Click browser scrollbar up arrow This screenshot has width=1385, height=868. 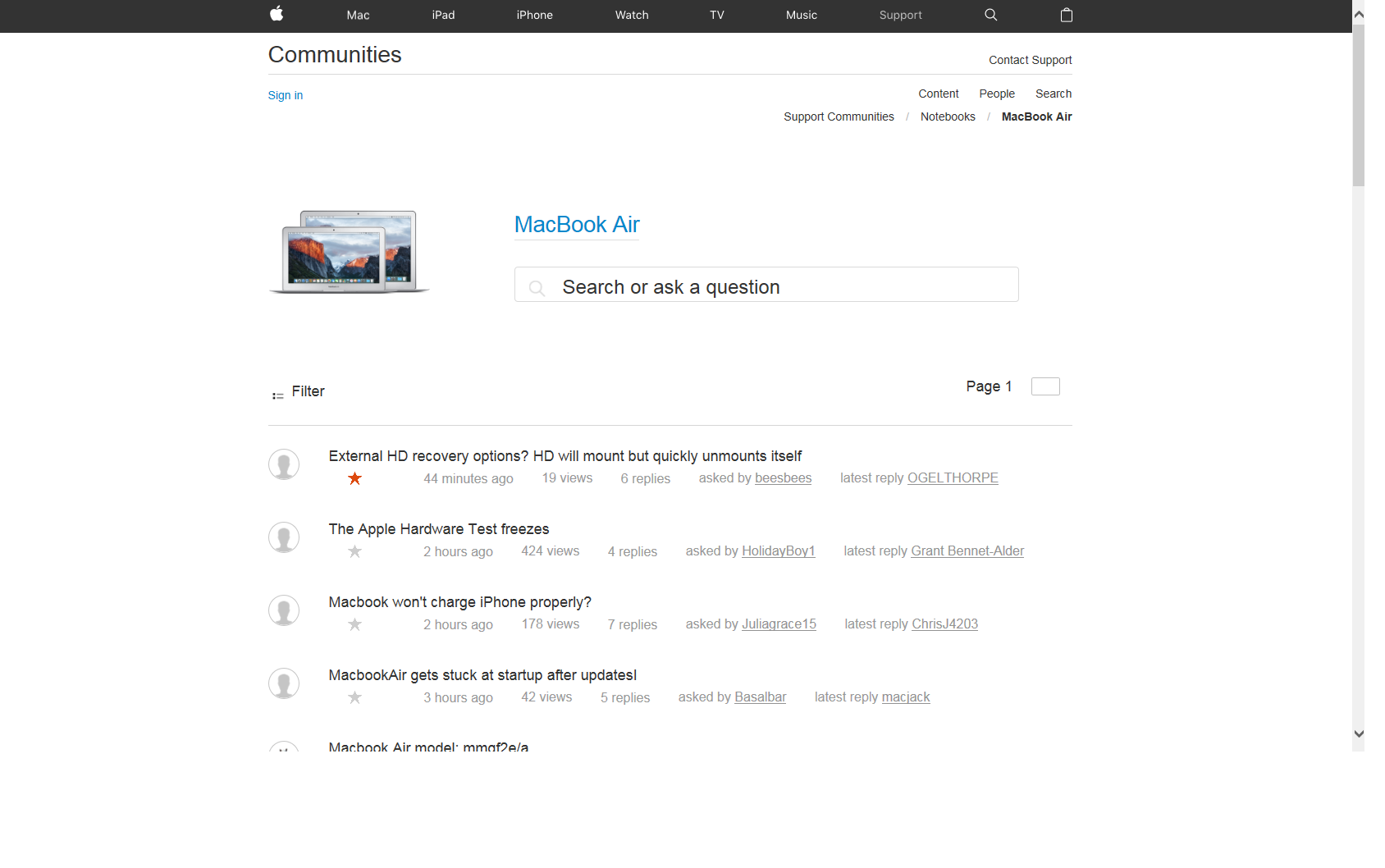pyautogui.click(x=1358, y=14)
